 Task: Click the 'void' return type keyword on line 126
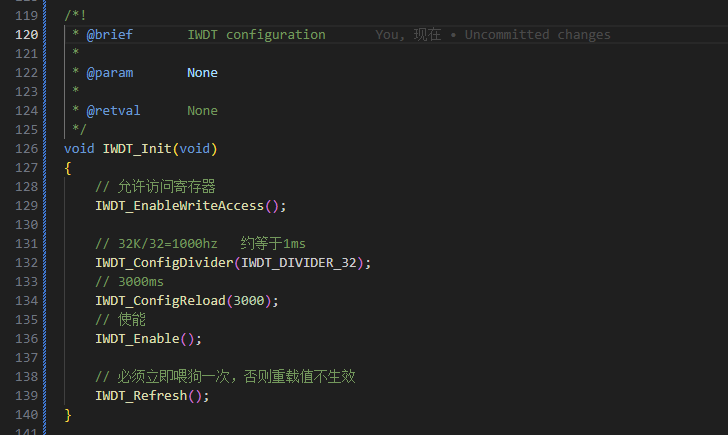79,148
